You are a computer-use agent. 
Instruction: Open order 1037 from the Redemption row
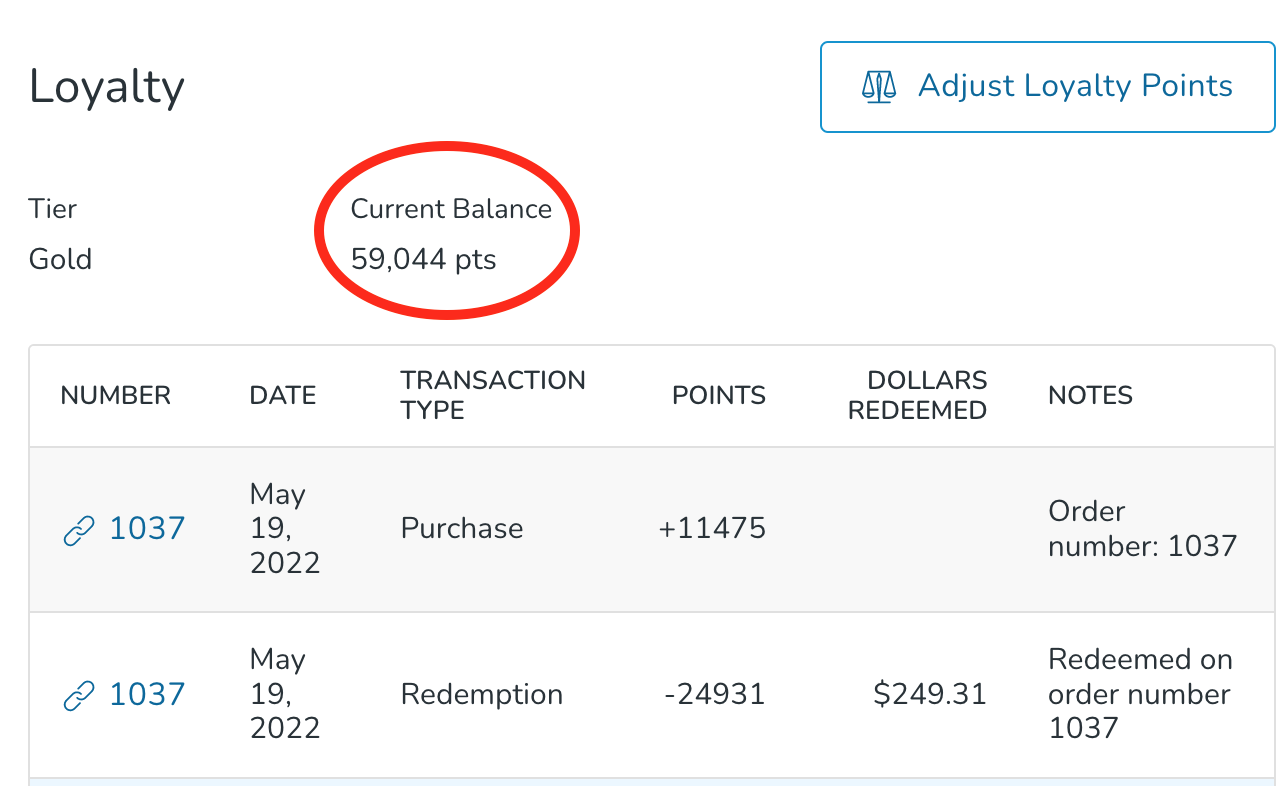click(147, 694)
